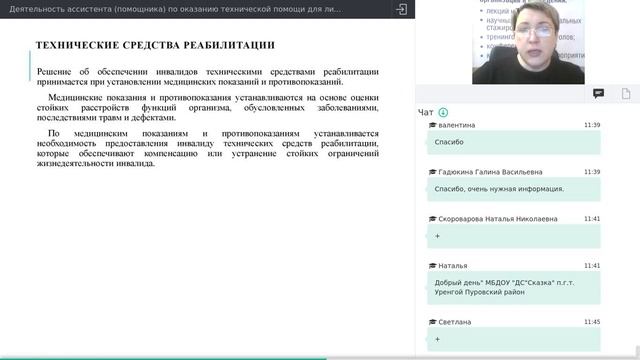Image resolution: width=640 pixels, height=360 pixels.
Task: Select the username Наталья in chat
Action: [x=453, y=266]
